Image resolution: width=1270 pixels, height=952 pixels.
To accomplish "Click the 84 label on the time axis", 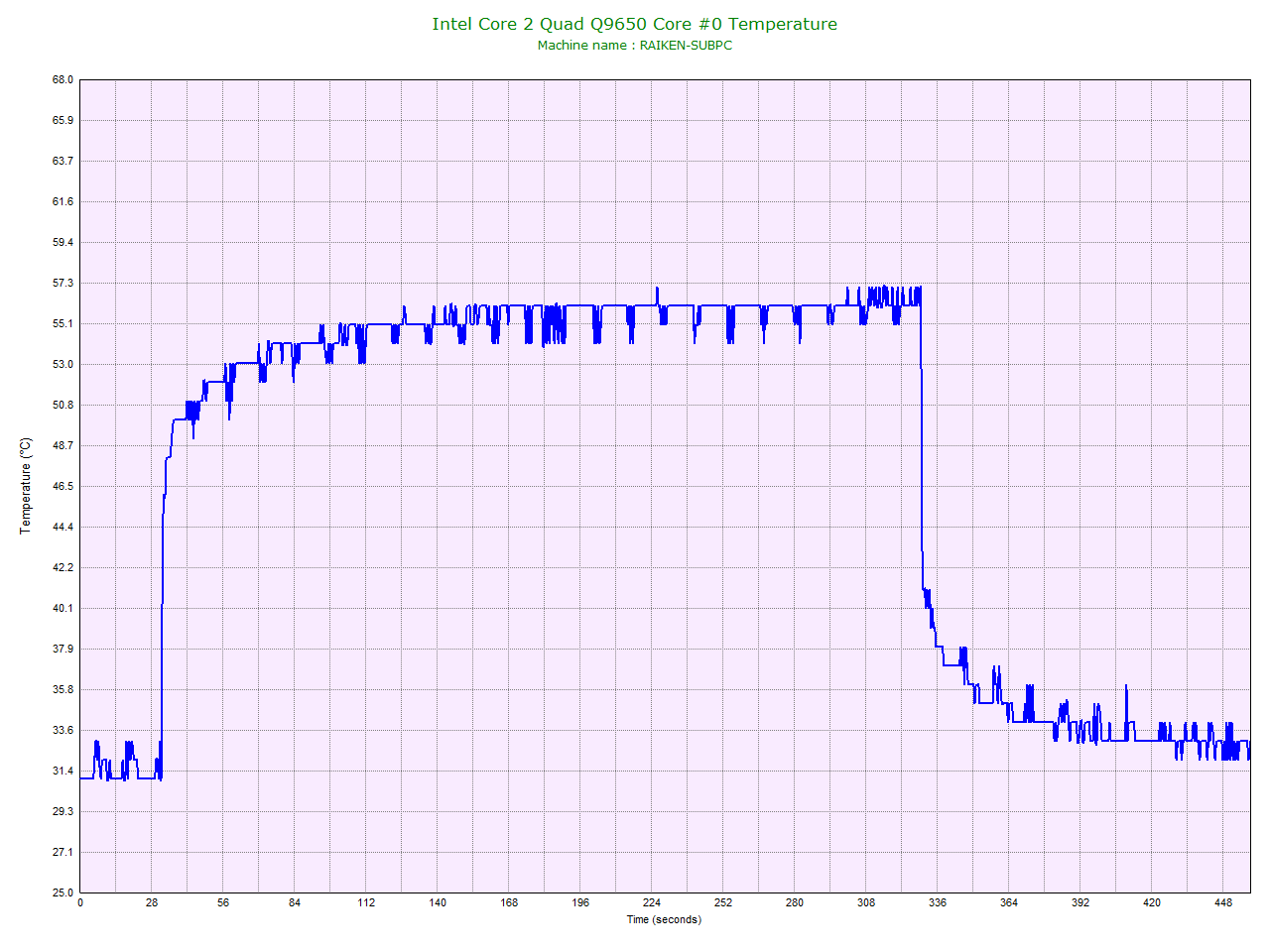I will 295,902.
